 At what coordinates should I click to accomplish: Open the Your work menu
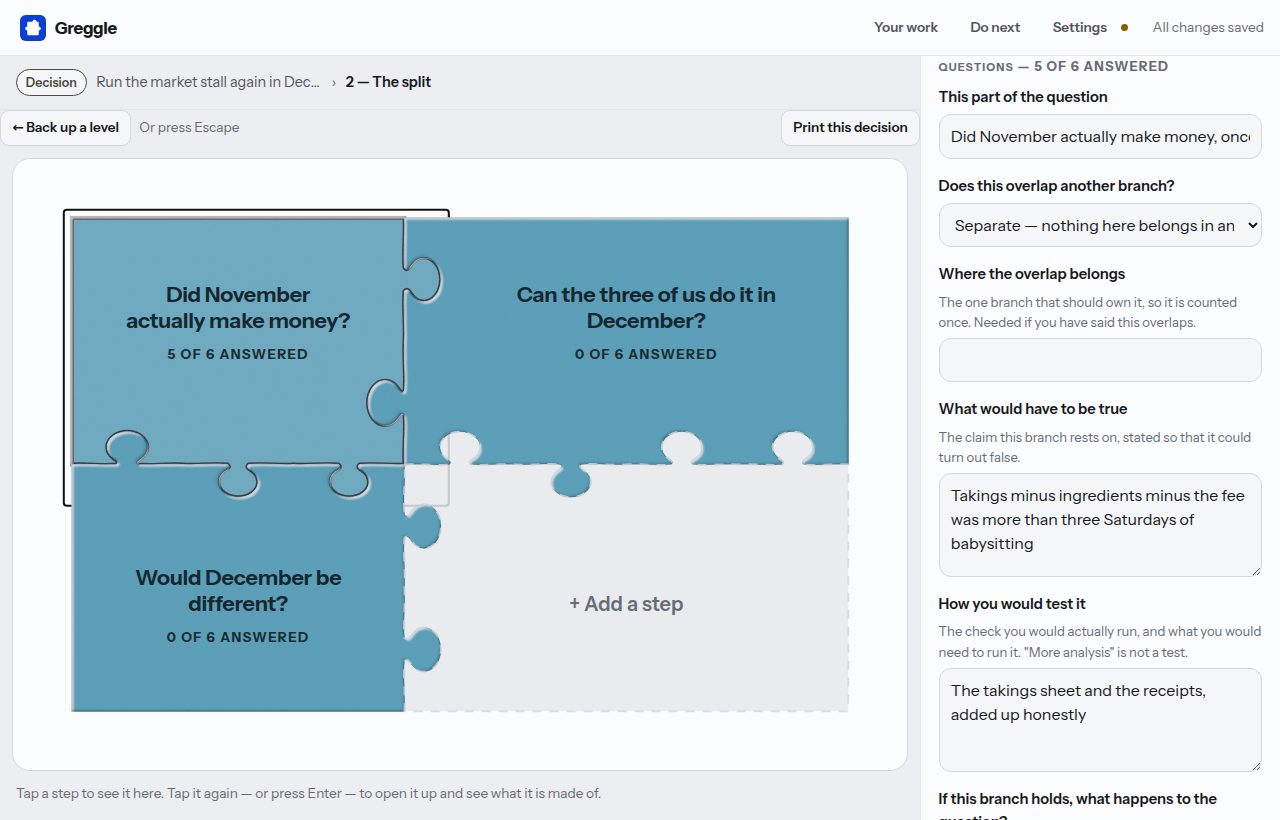906,28
